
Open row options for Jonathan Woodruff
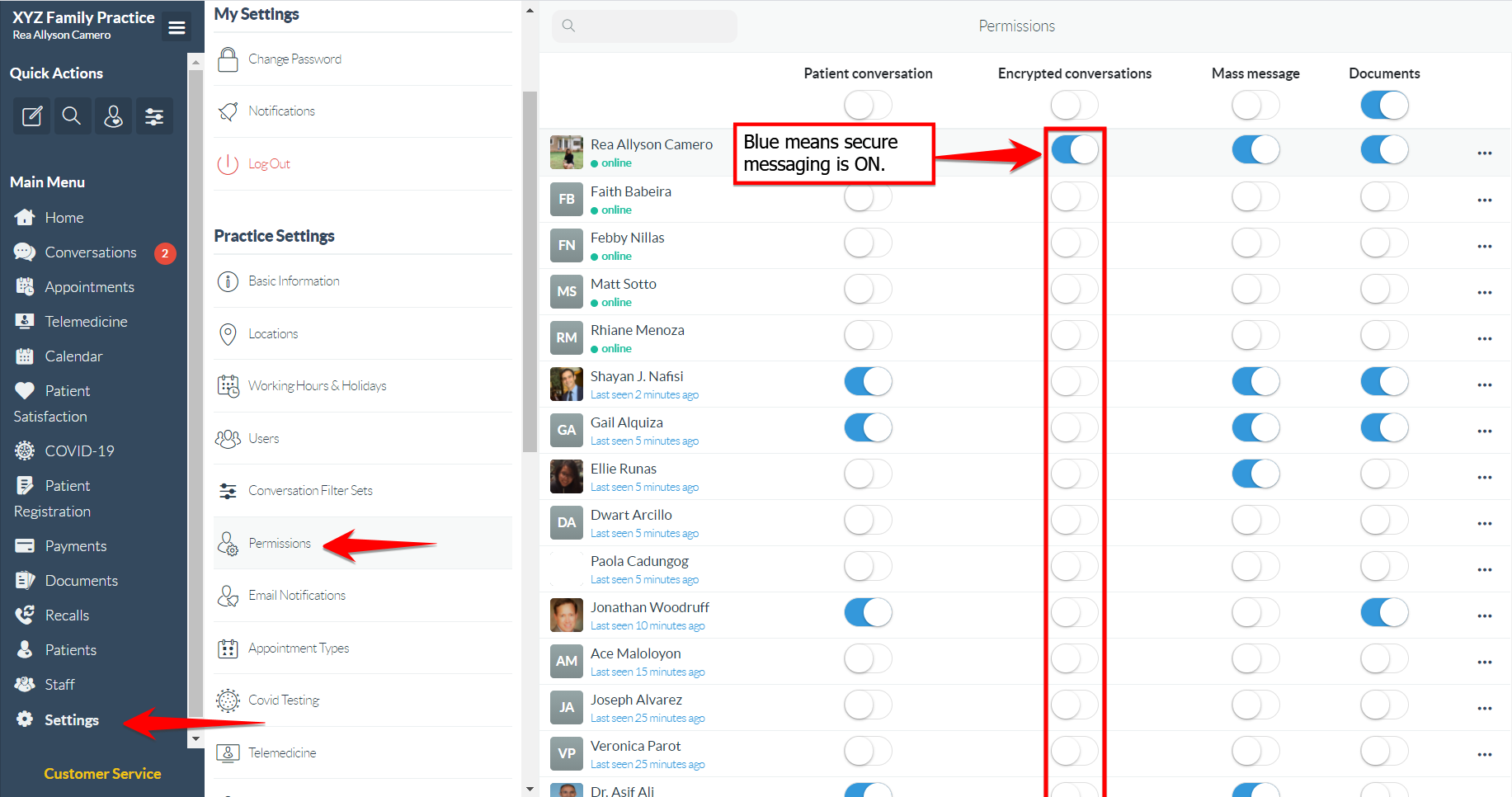click(x=1485, y=615)
